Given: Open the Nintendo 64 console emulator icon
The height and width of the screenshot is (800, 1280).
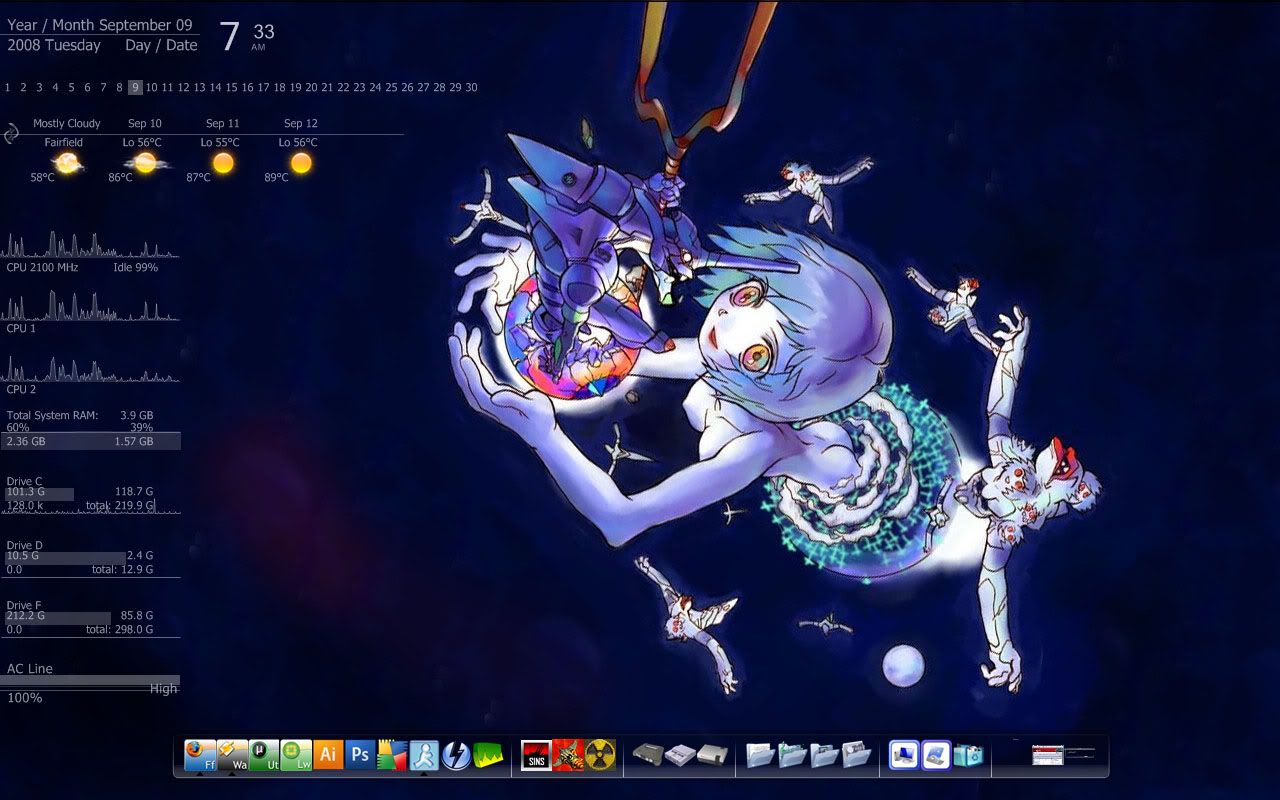Looking at the screenshot, I should point(648,754).
